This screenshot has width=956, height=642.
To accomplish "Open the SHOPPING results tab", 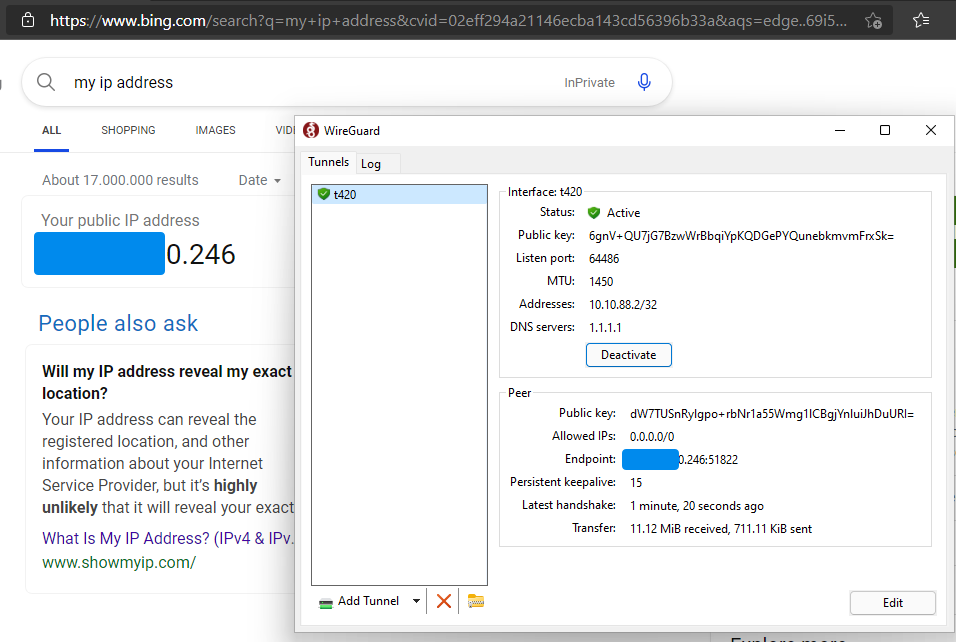I will coord(128,130).
